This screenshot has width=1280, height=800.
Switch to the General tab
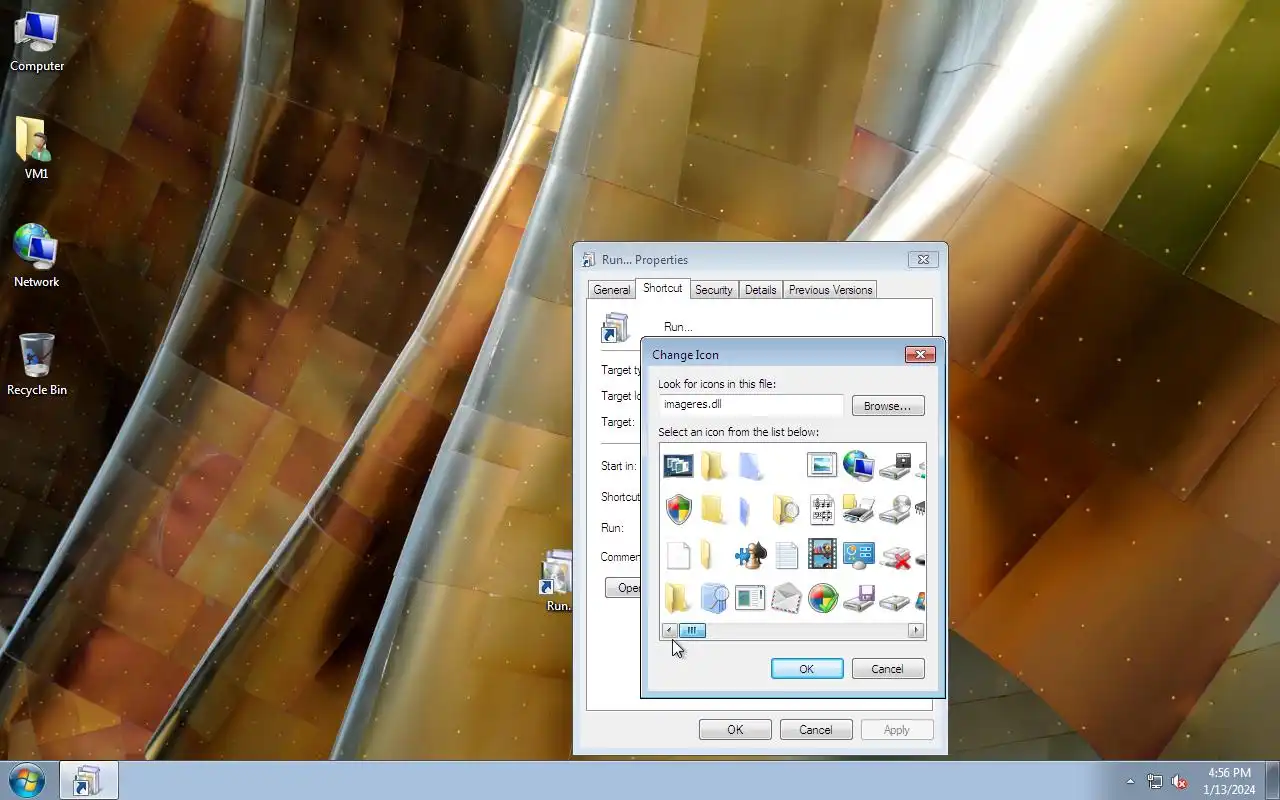(x=611, y=290)
